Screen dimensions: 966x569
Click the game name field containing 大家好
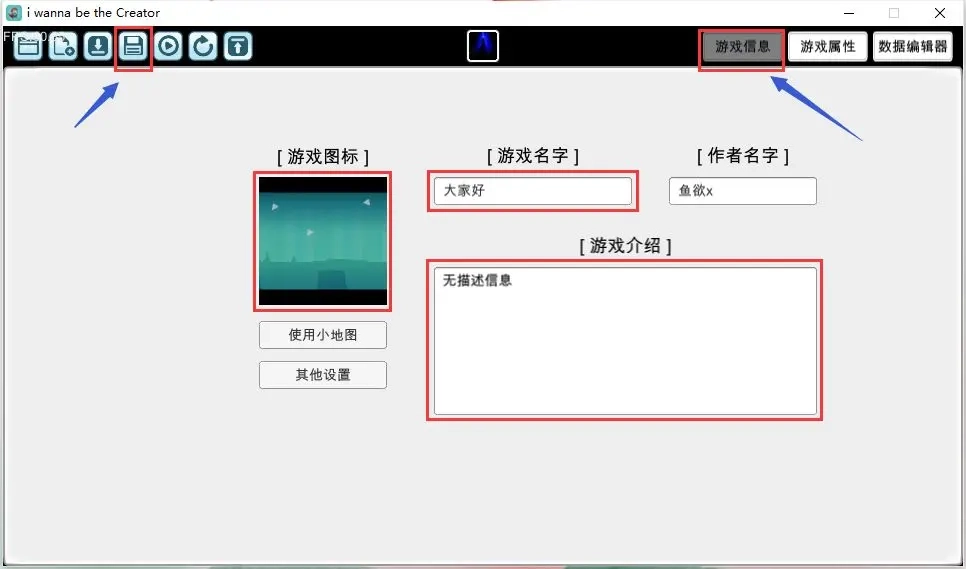point(532,191)
